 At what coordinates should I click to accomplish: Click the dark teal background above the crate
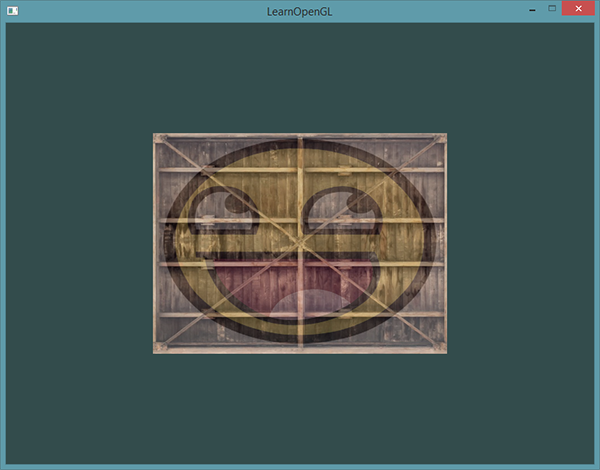(x=300, y=78)
